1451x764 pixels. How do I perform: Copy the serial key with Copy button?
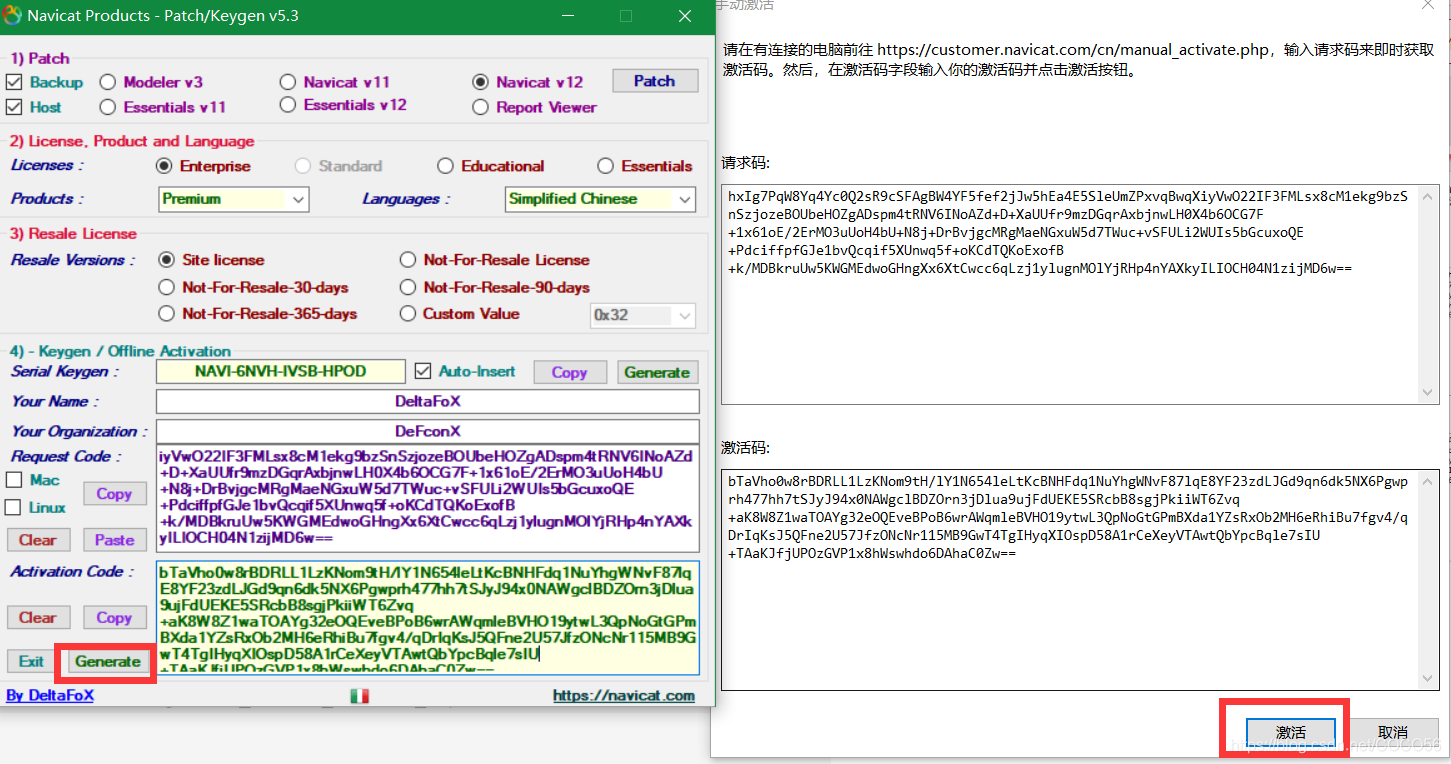(570, 372)
